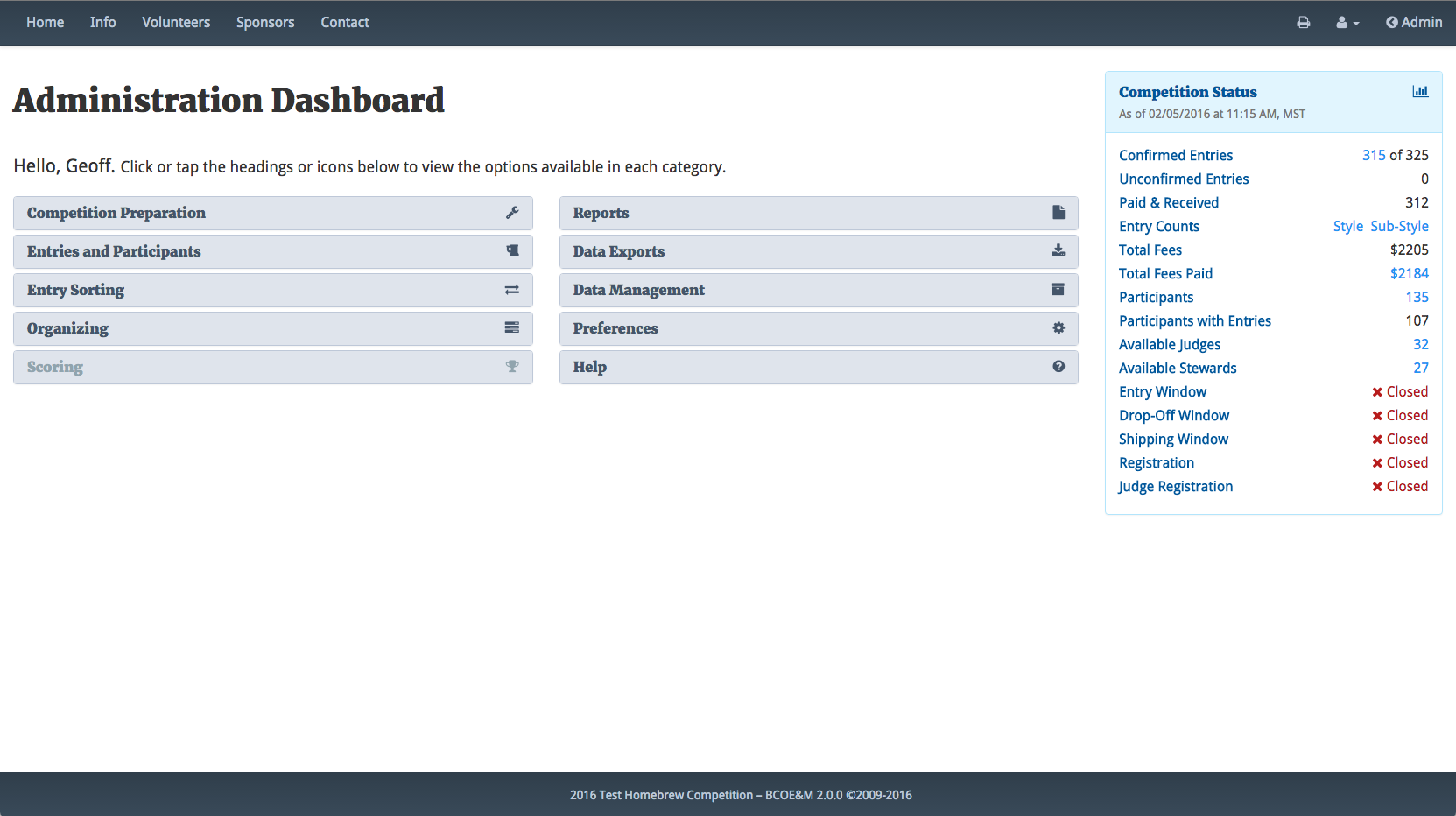The width and height of the screenshot is (1456, 816).
Task: Open the user account dropdown
Action: click(1347, 23)
